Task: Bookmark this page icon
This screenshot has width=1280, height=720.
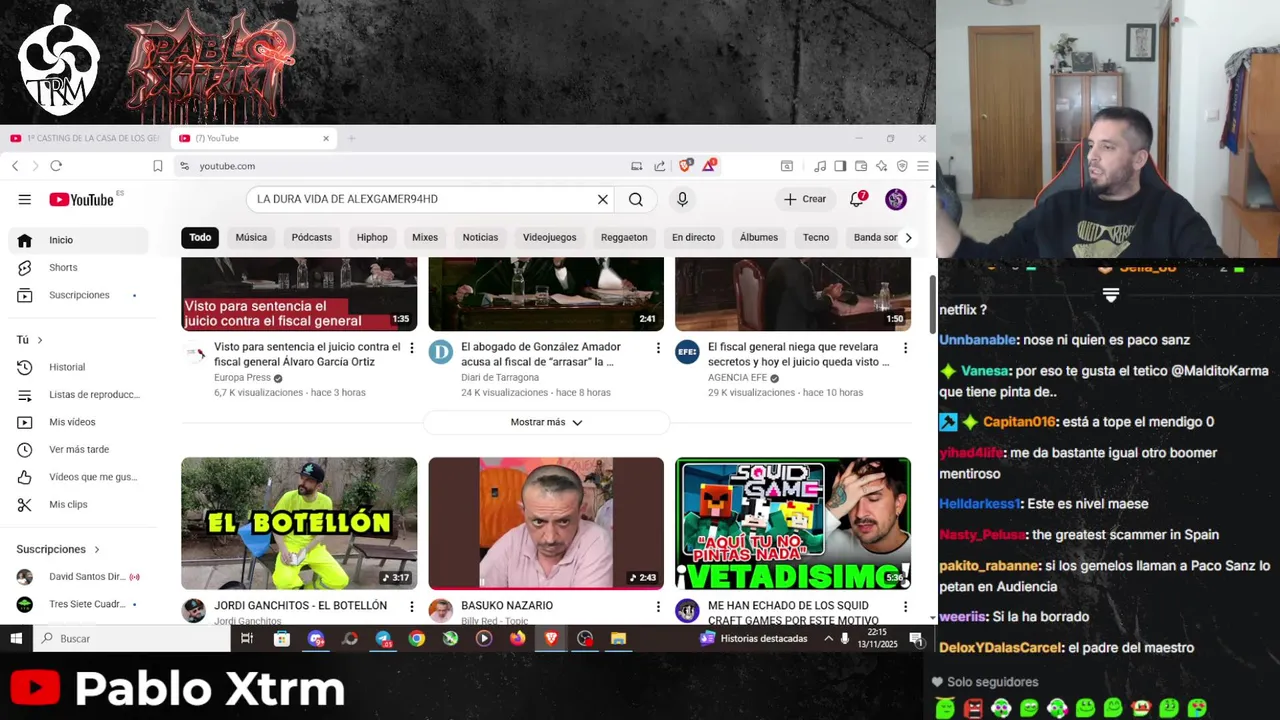Action: pyautogui.click(x=157, y=166)
